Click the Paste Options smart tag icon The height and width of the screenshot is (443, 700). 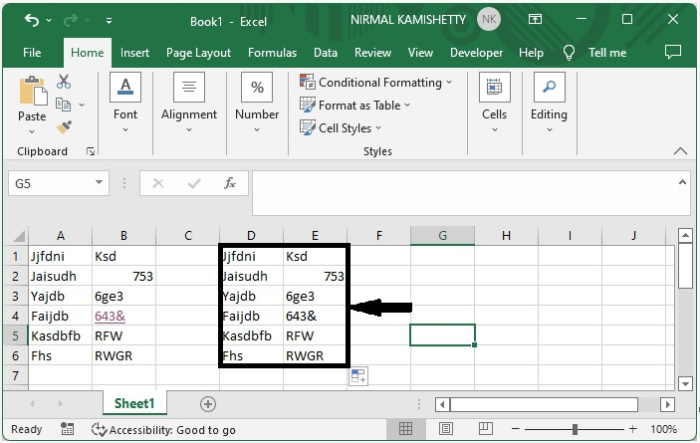tap(358, 376)
